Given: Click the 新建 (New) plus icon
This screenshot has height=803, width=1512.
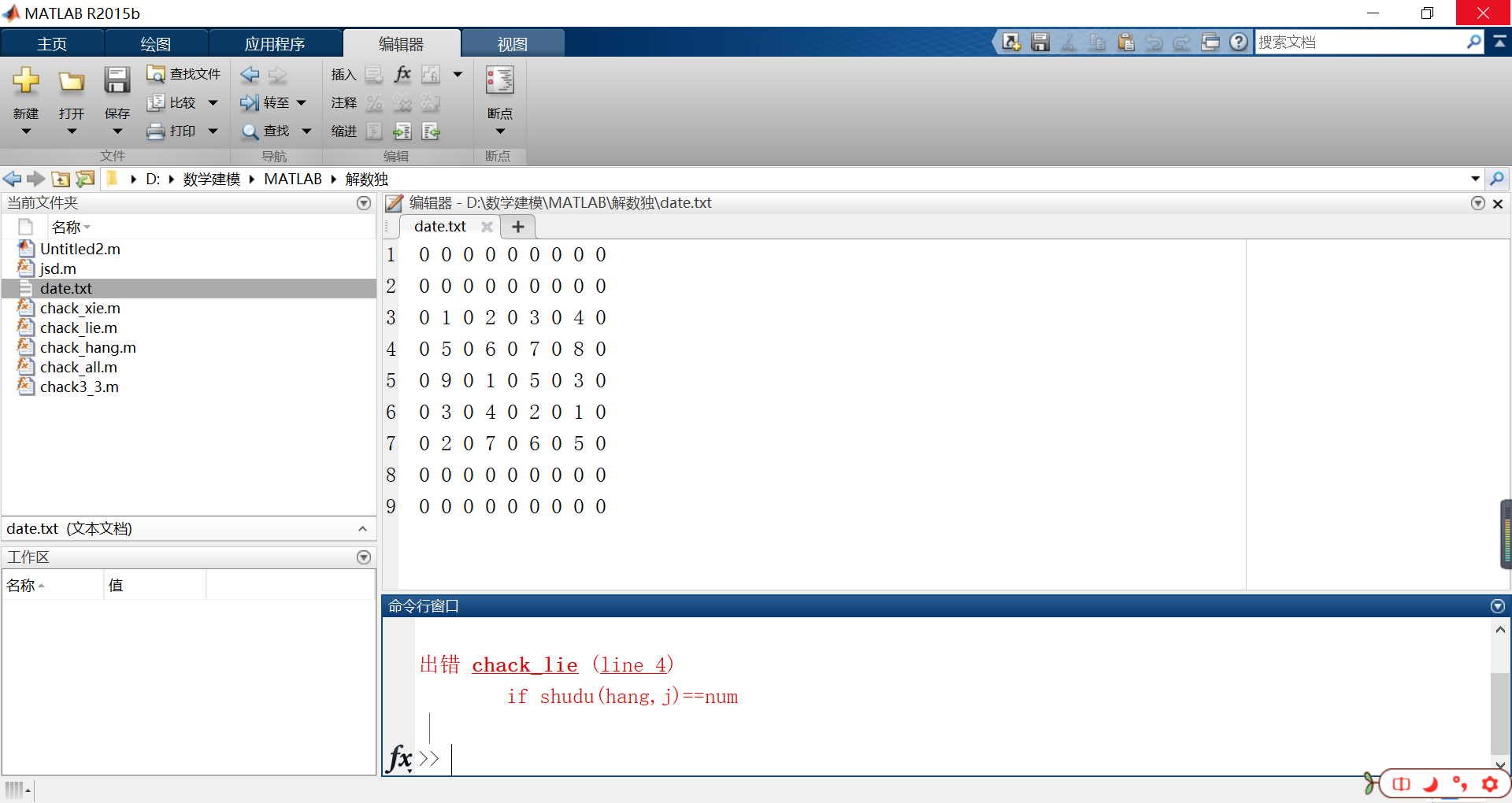Looking at the screenshot, I should (x=26, y=80).
